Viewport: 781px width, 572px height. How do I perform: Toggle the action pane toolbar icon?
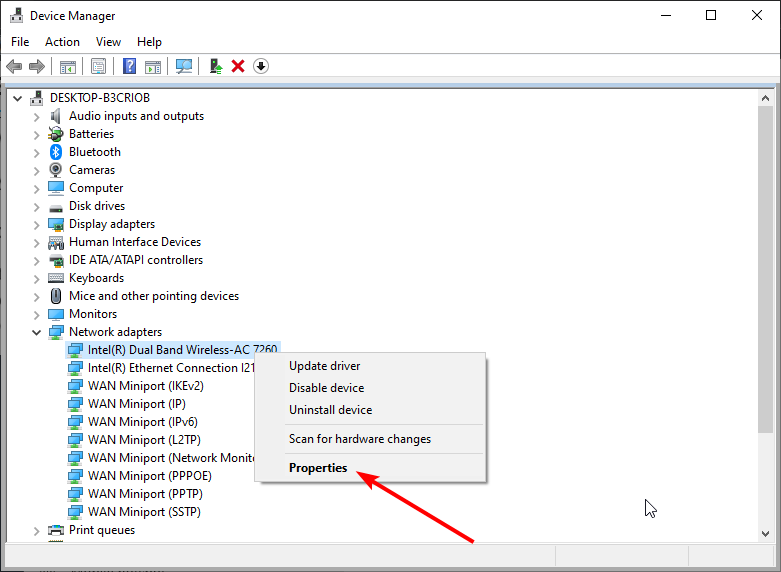point(153,66)
